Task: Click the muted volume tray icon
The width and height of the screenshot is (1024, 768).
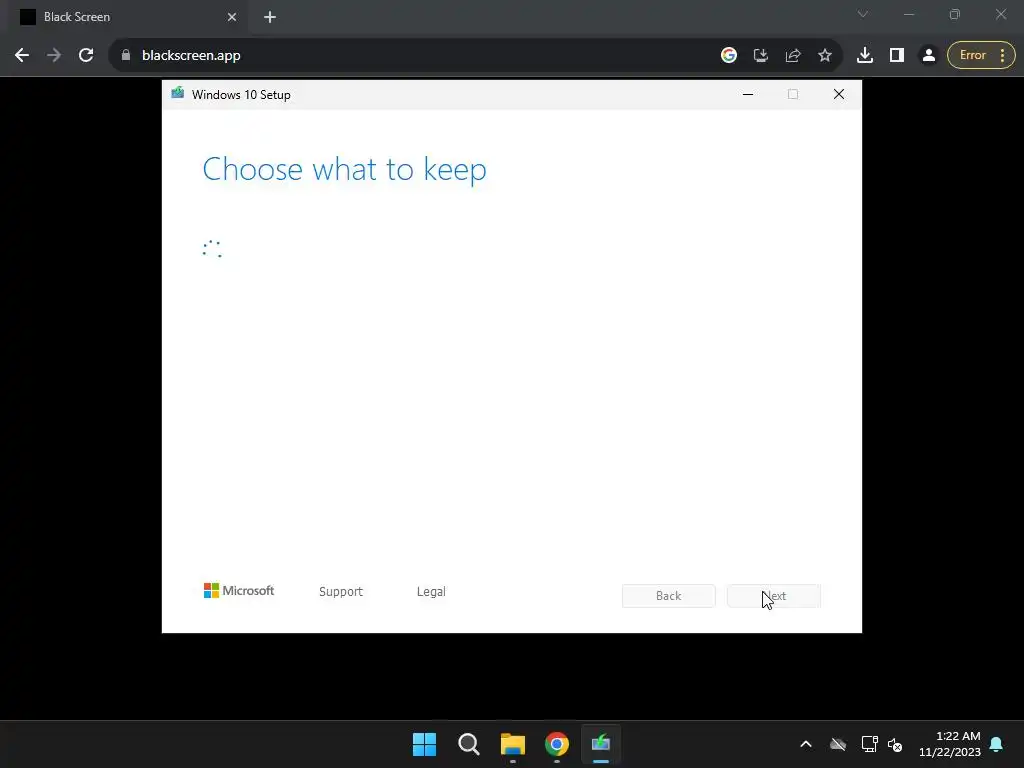Action: click(895, 744)
